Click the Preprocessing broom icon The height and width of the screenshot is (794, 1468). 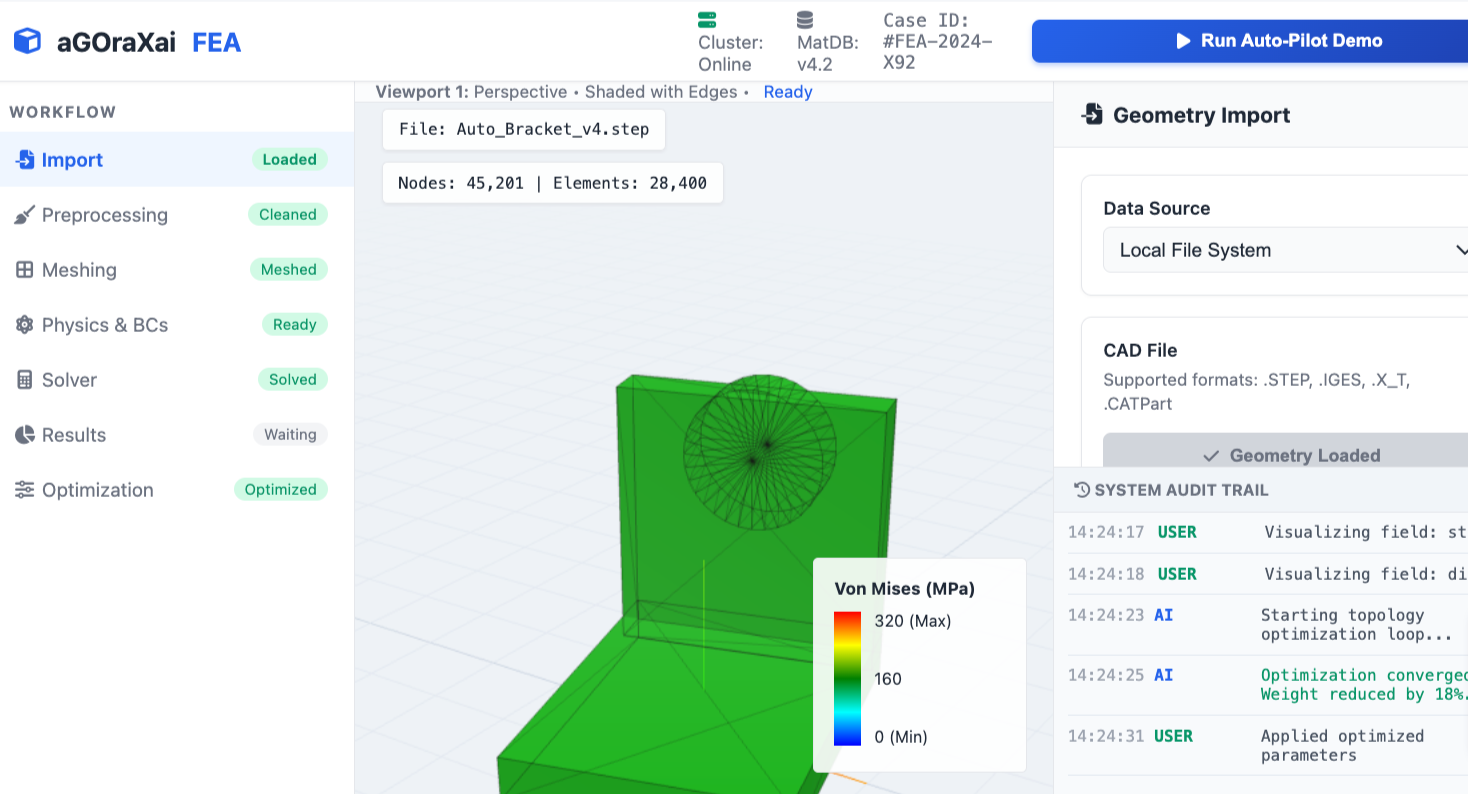pyautogui.click(x=24, y=215)
